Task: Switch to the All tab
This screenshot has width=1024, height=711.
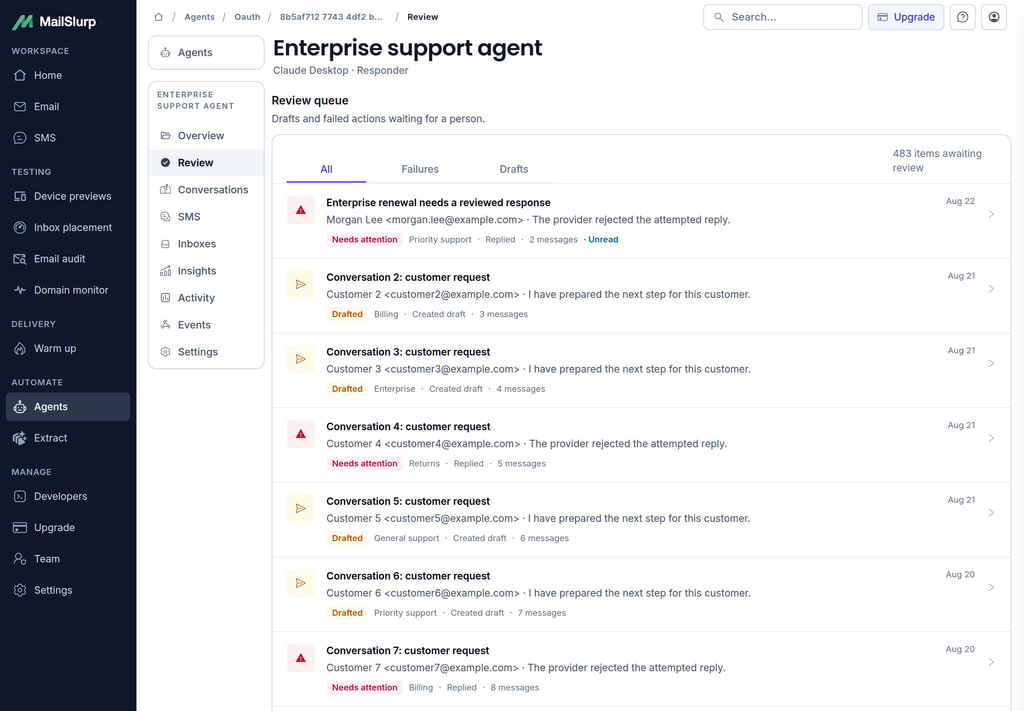Action: tap(327, 169)
